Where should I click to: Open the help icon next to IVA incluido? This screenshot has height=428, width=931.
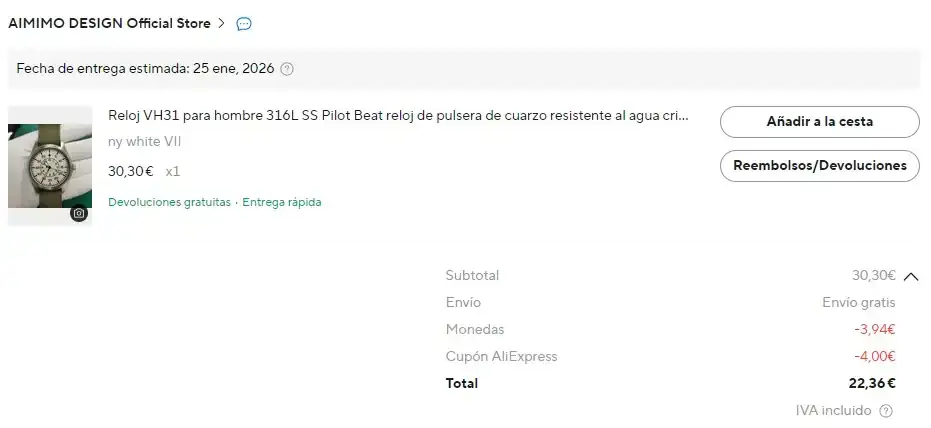click(x=885, y=411)
